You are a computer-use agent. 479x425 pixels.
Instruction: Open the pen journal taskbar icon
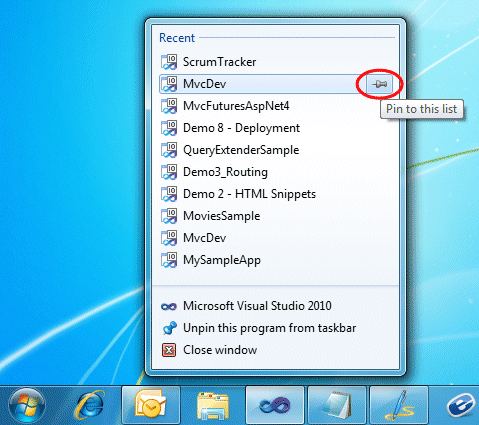pos(399,405)
